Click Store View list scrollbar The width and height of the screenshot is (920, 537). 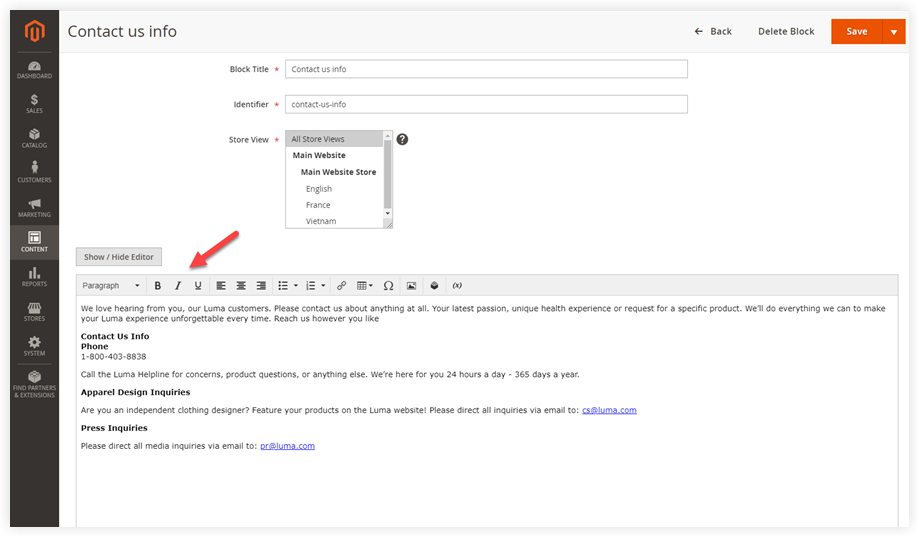[387, 174]
